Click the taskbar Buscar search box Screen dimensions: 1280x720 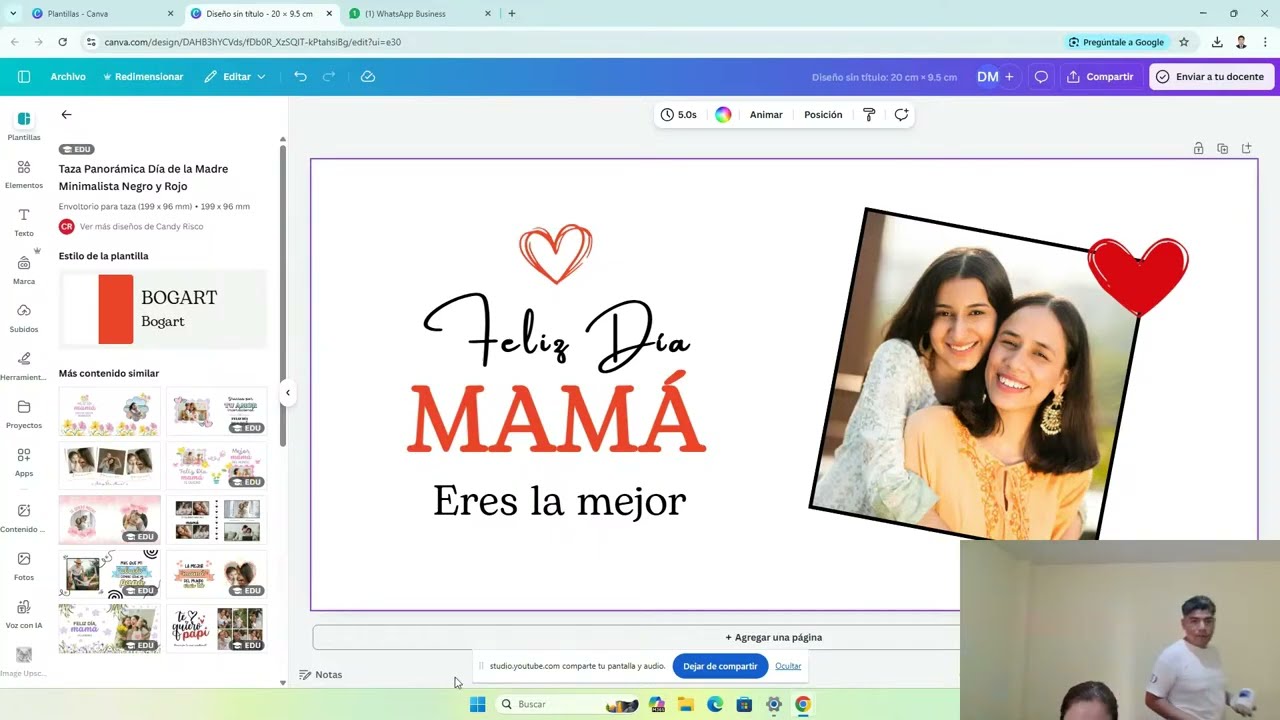[567, 704]
